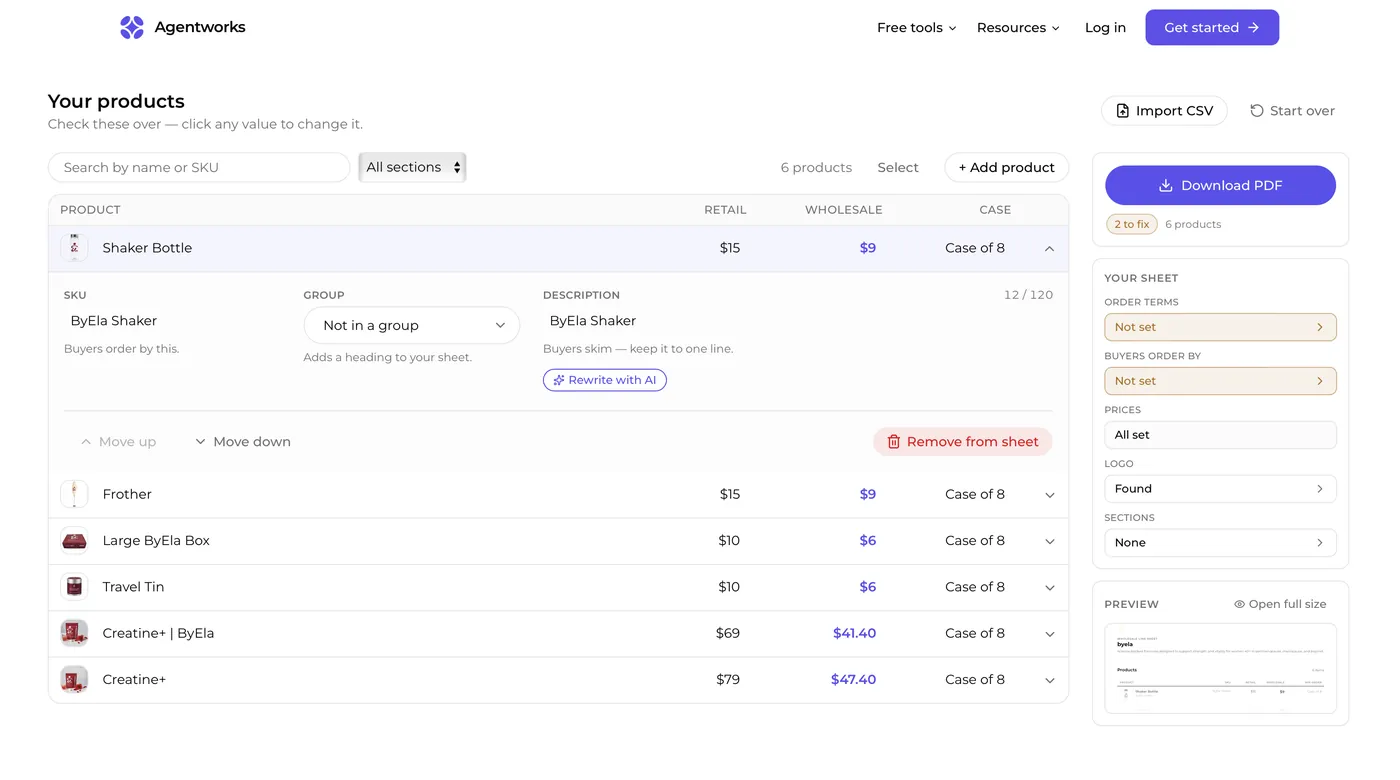Click the Large ByEla Box thumbnail

point(74,541)
